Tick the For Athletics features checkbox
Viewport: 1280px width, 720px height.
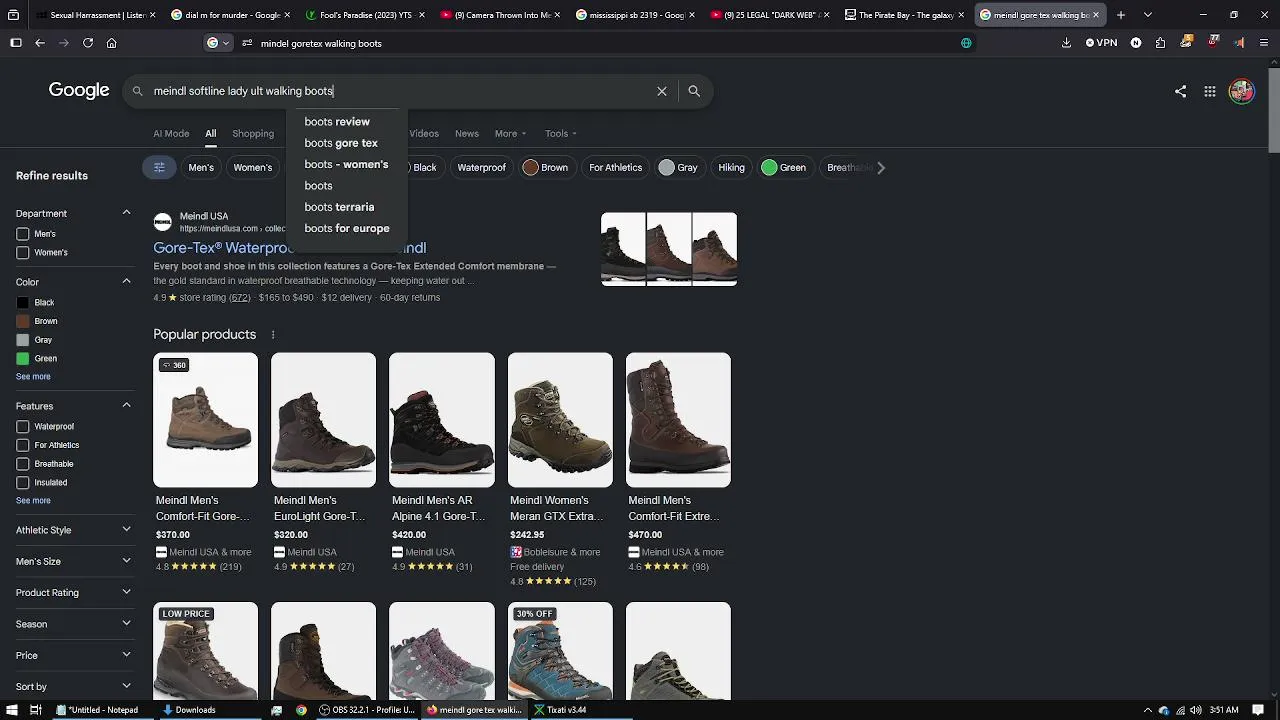tap(23, 446)
